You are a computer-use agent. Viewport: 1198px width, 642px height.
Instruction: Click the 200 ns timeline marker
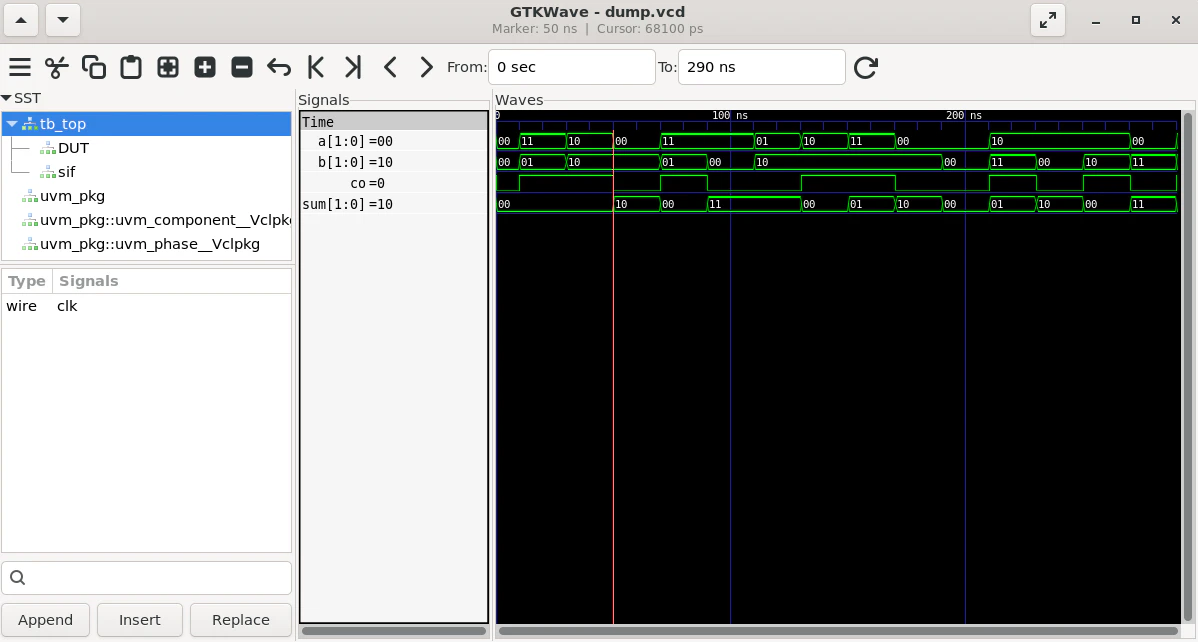[x=965, y=115]
